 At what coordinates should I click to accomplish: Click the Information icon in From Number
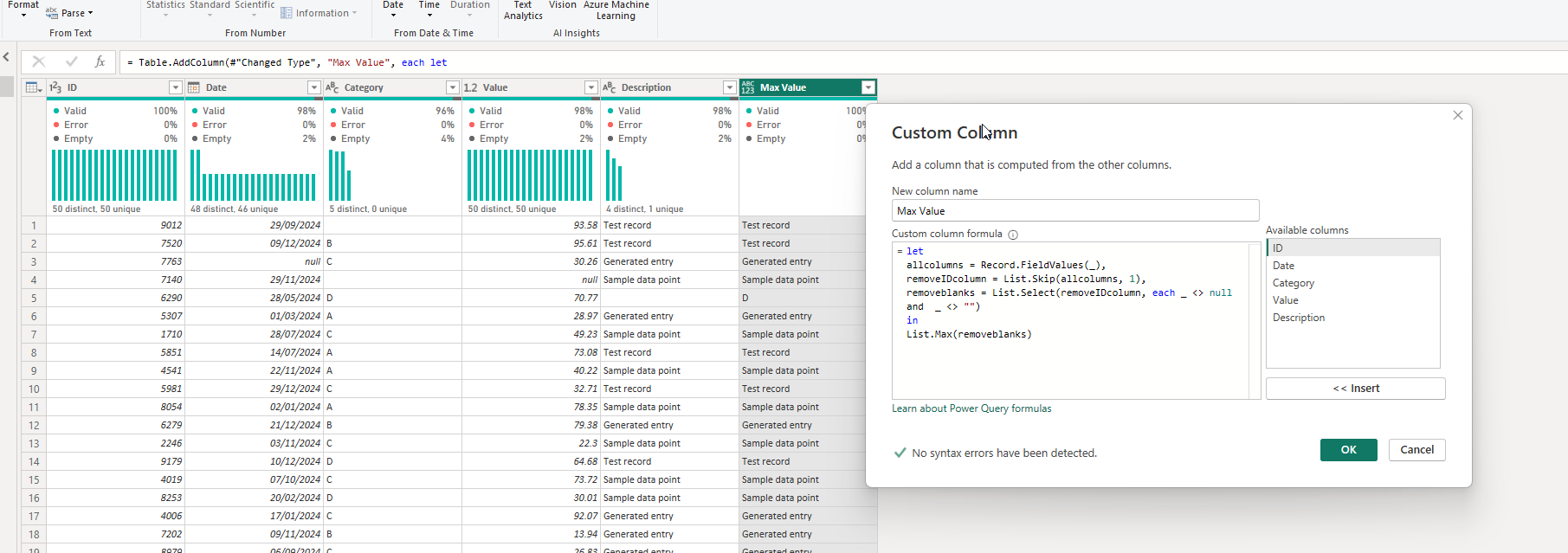point(287,13)
